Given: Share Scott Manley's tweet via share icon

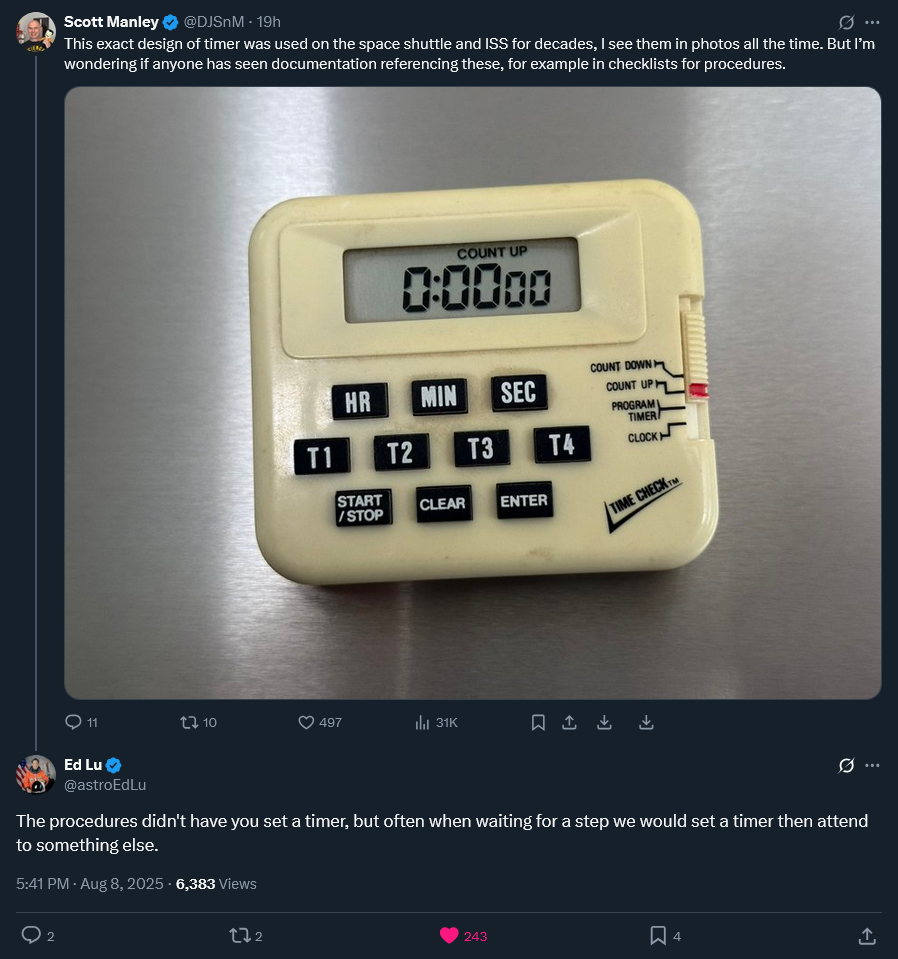Looking at the screenshot, I should coord(569,722).
